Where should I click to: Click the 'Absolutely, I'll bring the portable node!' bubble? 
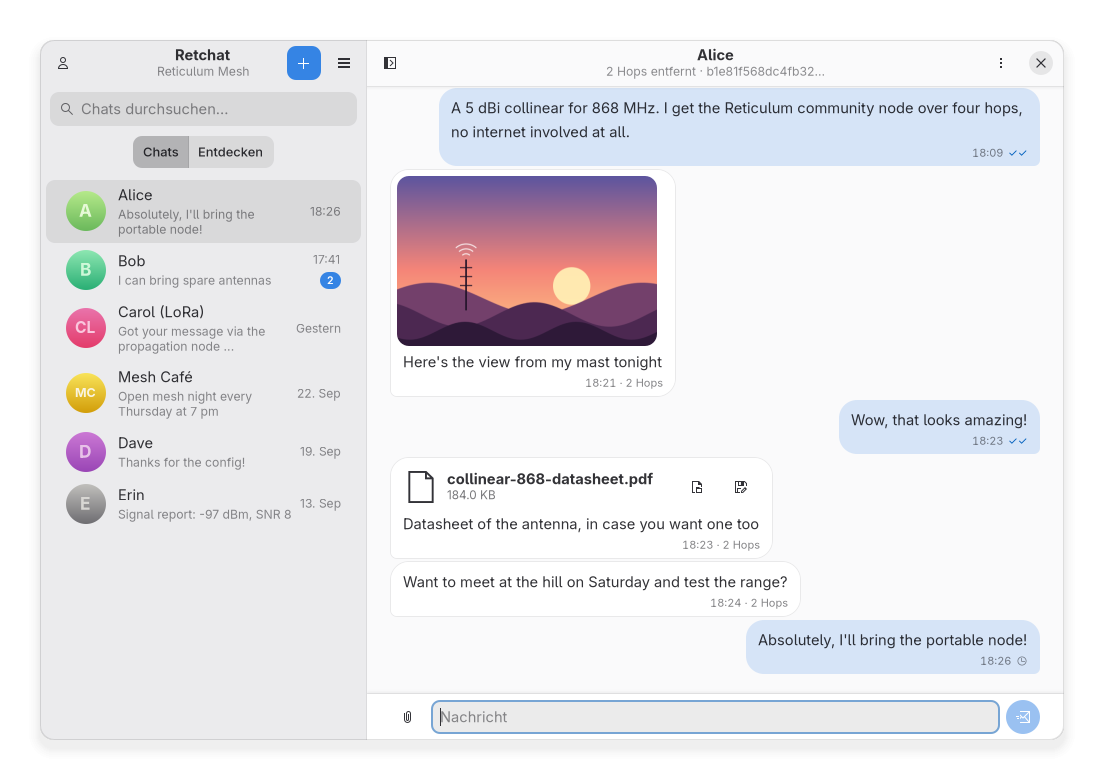click(893, 647)
